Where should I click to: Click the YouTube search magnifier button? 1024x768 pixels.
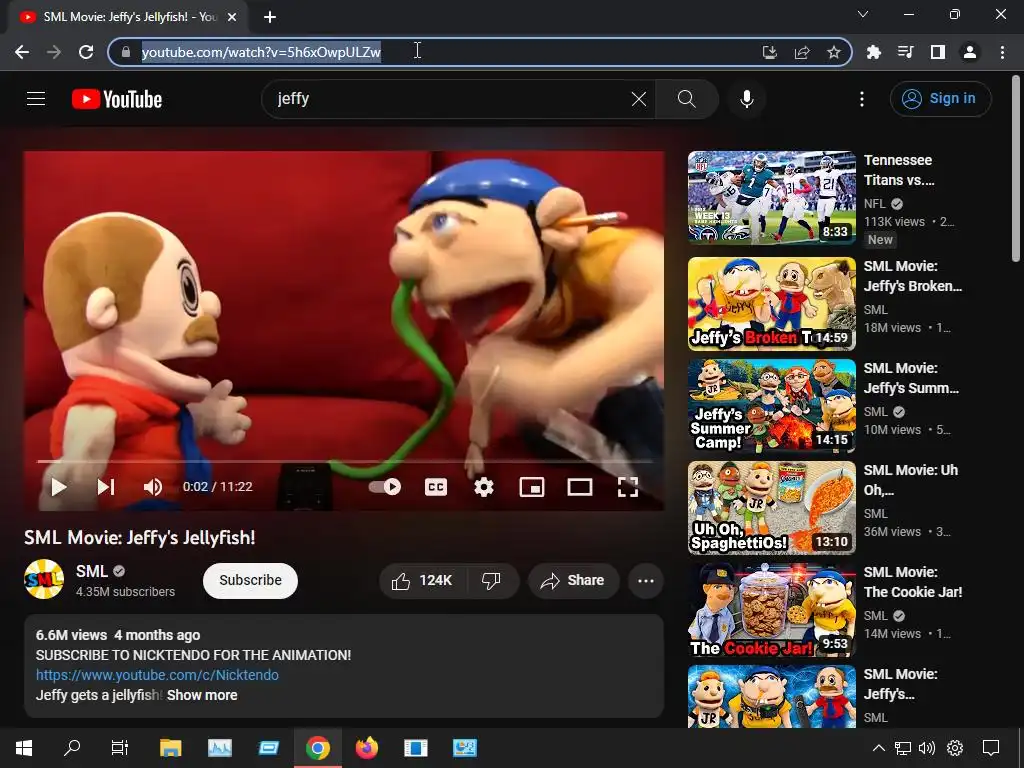(x=686, y=99)
